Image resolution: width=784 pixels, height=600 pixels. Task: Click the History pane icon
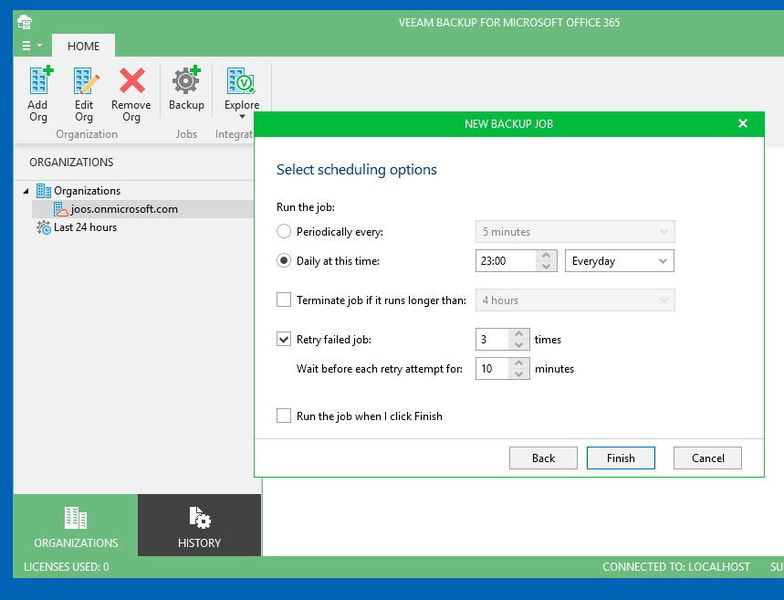click(199, 518)
